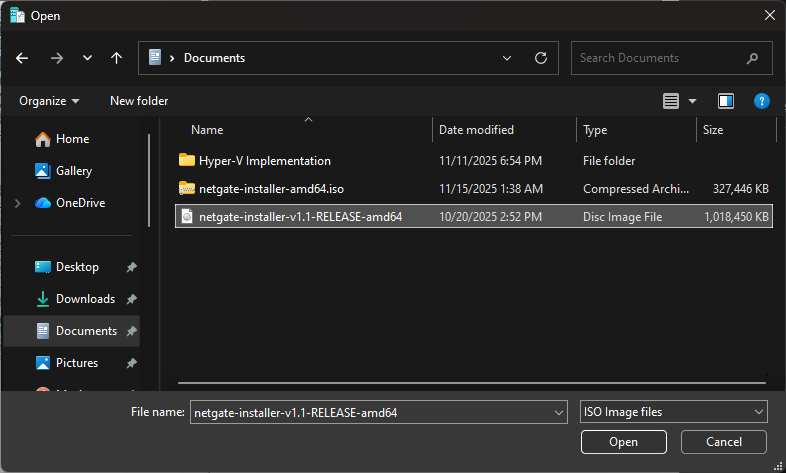This screenshot has width=786, height=473.
Task: Open the File name history dropdown
Action: pyautogui.click(x=557, y=411)
